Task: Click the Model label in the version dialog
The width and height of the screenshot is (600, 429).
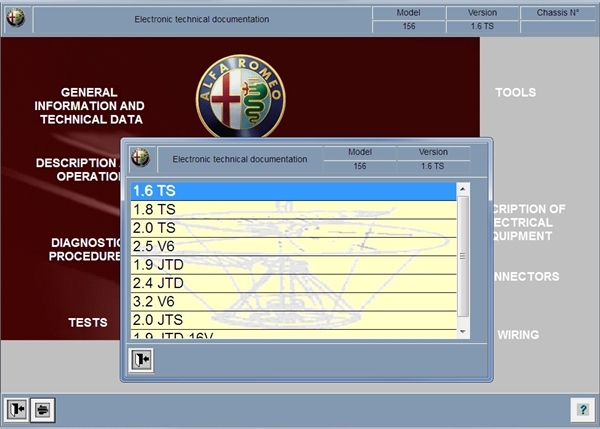Action: (360, 152)
